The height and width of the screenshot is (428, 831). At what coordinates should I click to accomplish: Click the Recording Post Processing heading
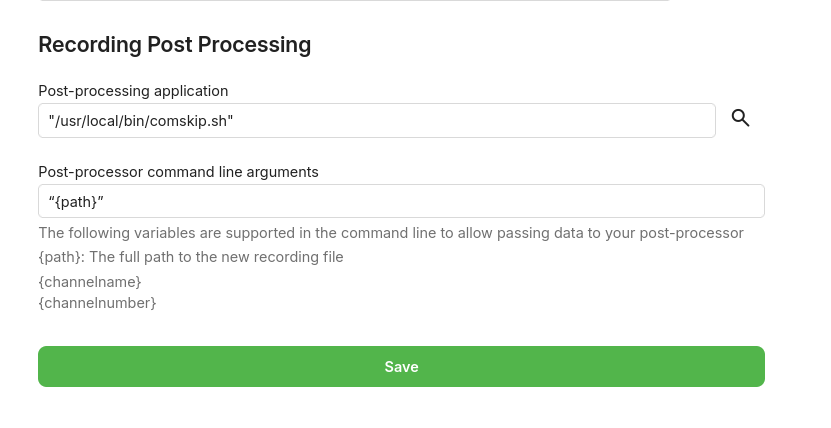[x=174, y=44]
